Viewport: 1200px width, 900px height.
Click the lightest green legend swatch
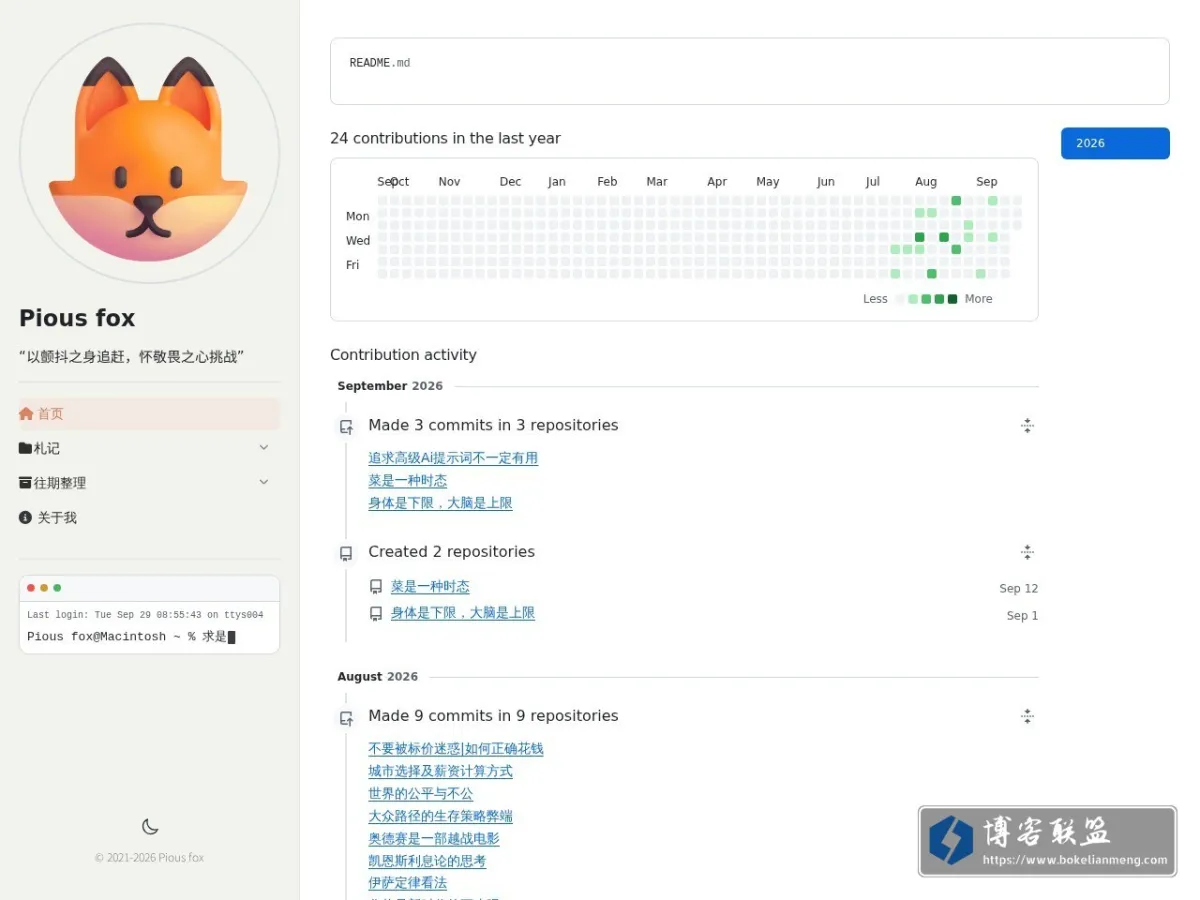913,299
